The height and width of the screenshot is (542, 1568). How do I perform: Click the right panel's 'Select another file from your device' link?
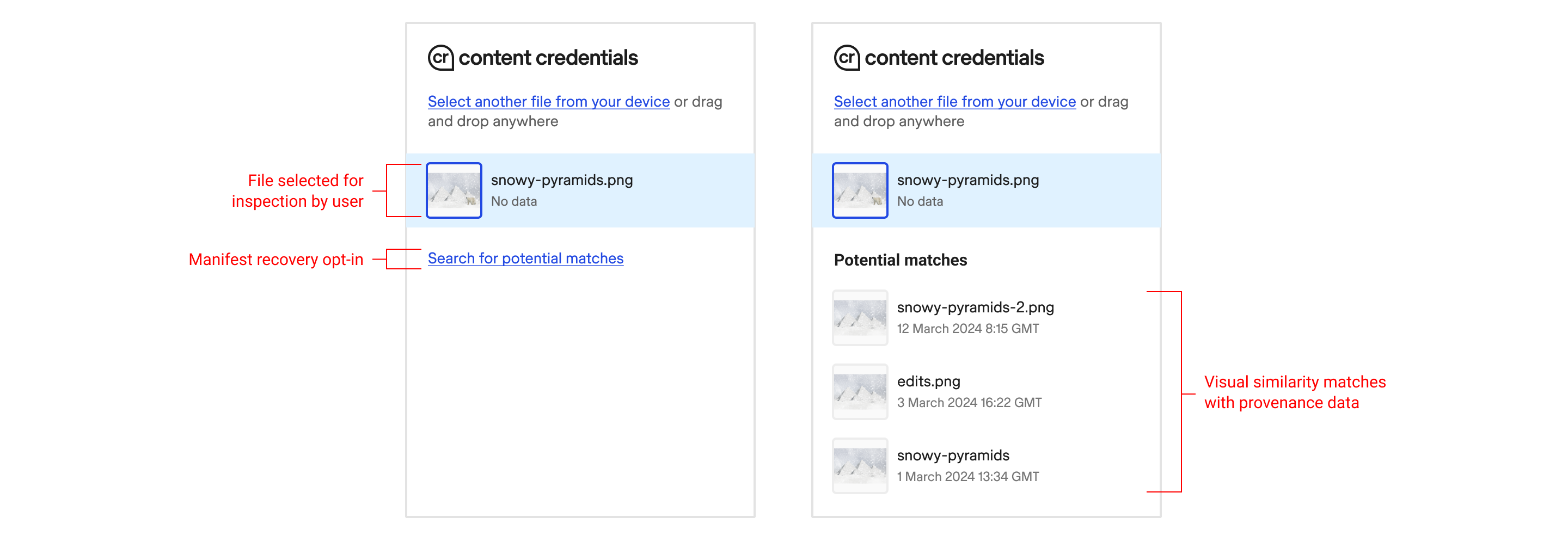[x=954, y=102]
